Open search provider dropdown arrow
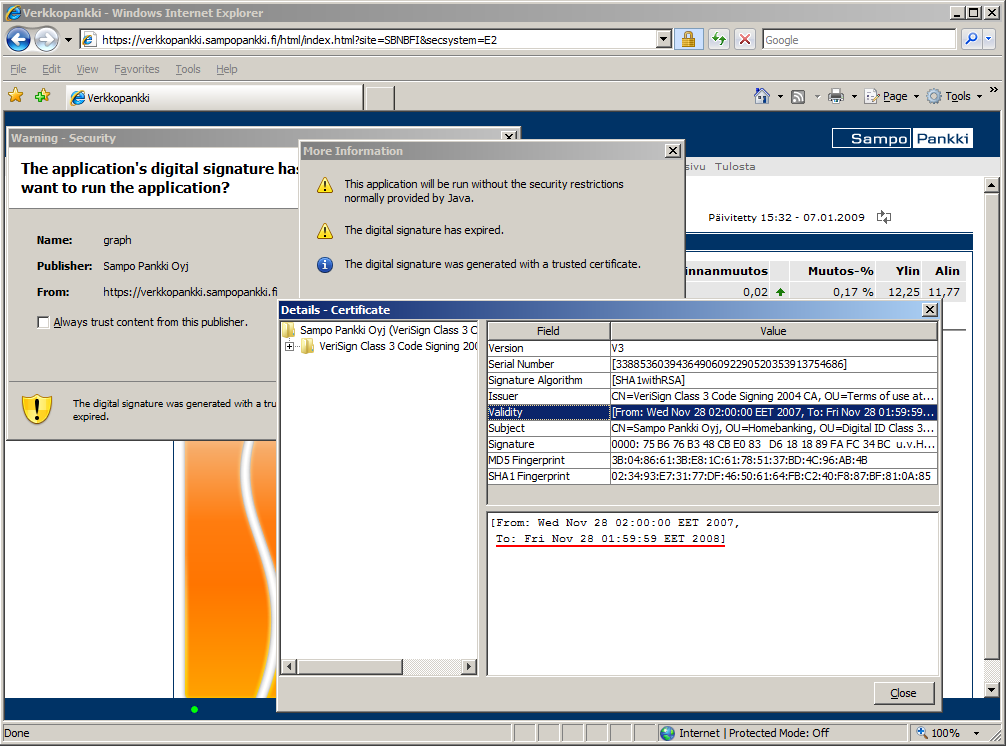This screenshot has width=1006, height=746. [x=989, y=40]
